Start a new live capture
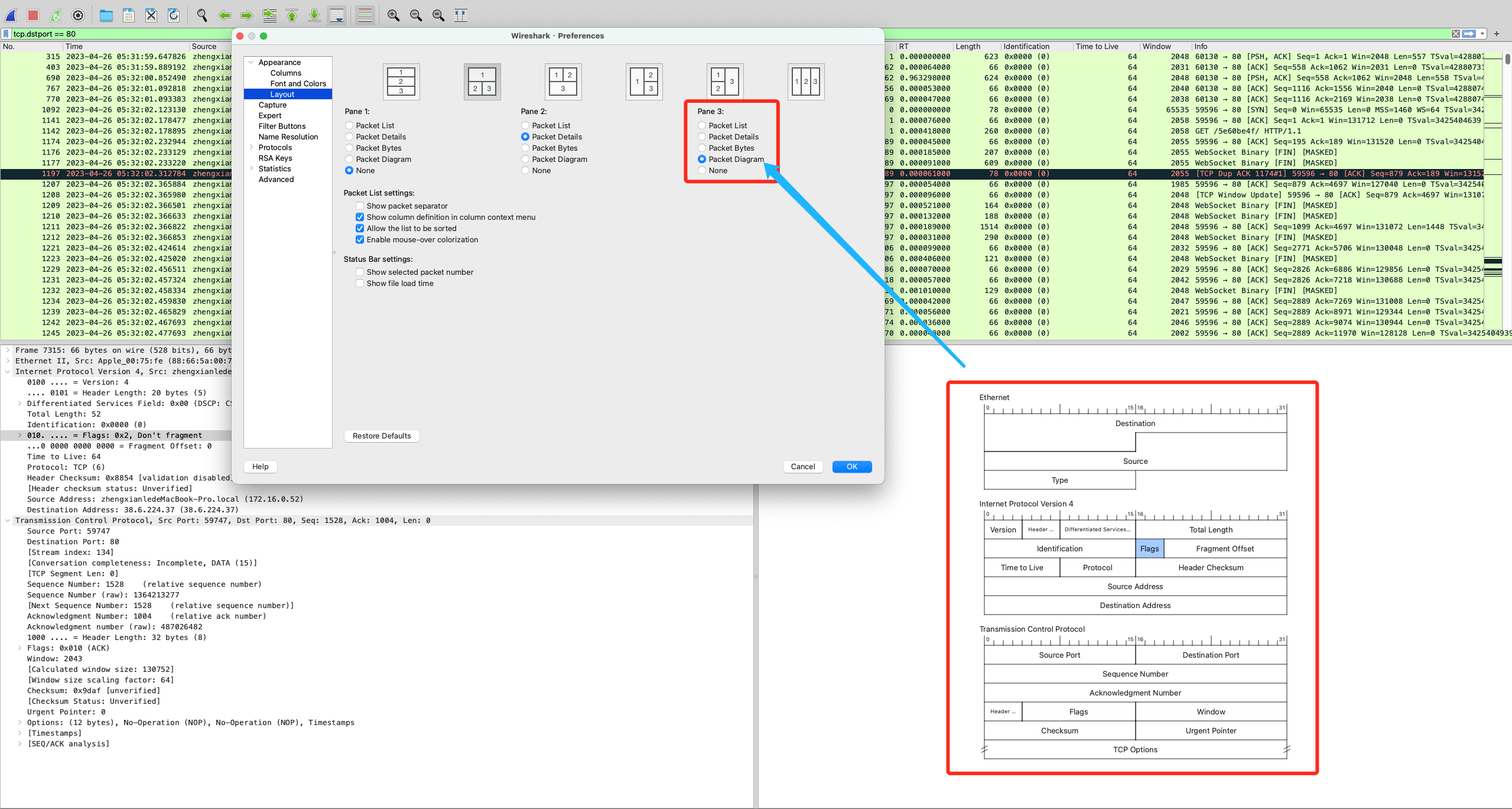Viewport: 1512px width, 809px height. [11, 15]
